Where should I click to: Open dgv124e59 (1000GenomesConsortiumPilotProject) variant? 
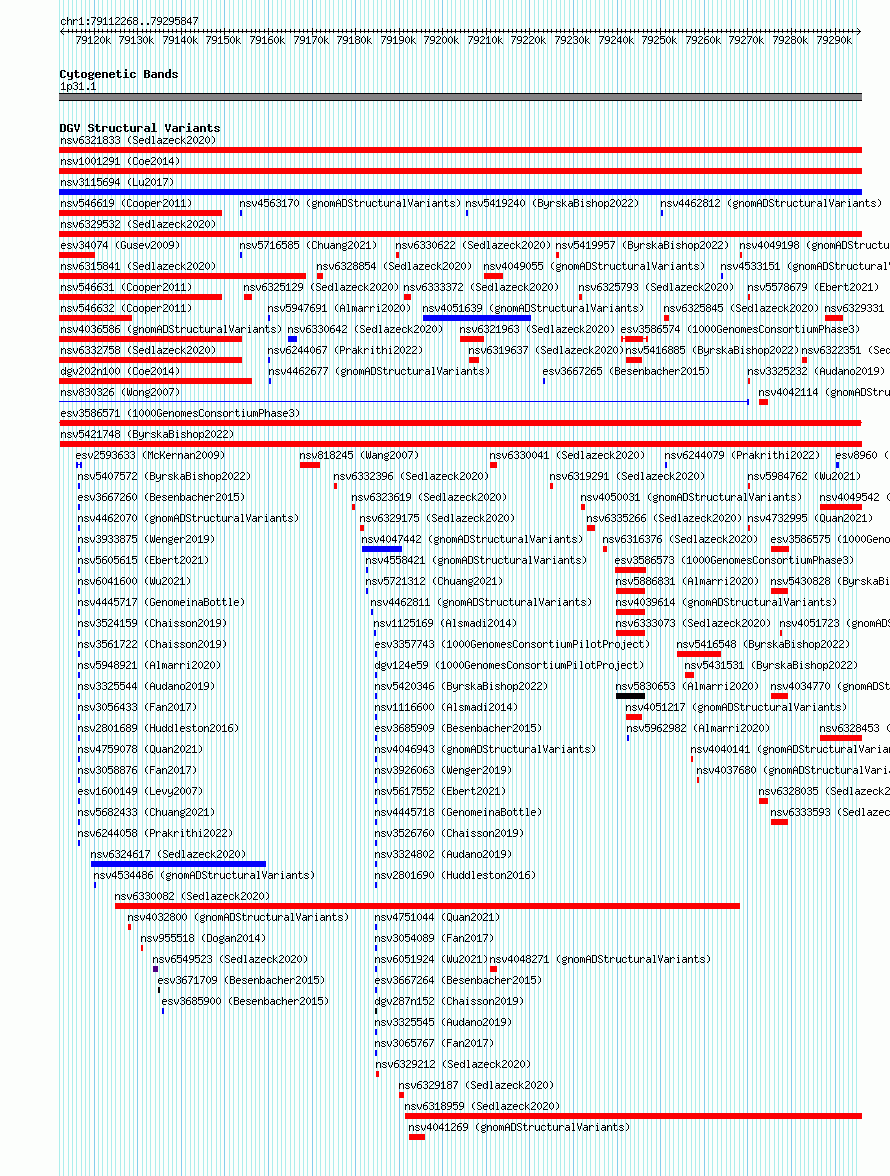click(509, 665)
